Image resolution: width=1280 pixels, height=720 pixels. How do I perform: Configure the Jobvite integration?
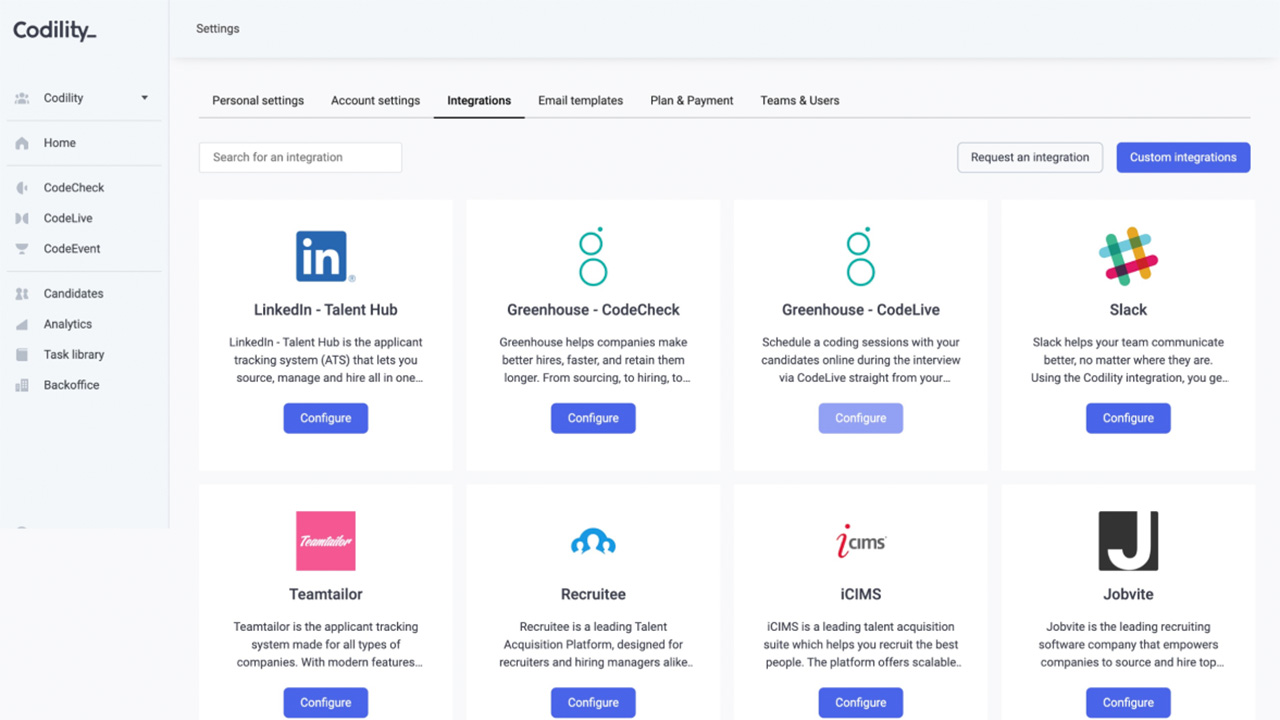coord(1128,702)
